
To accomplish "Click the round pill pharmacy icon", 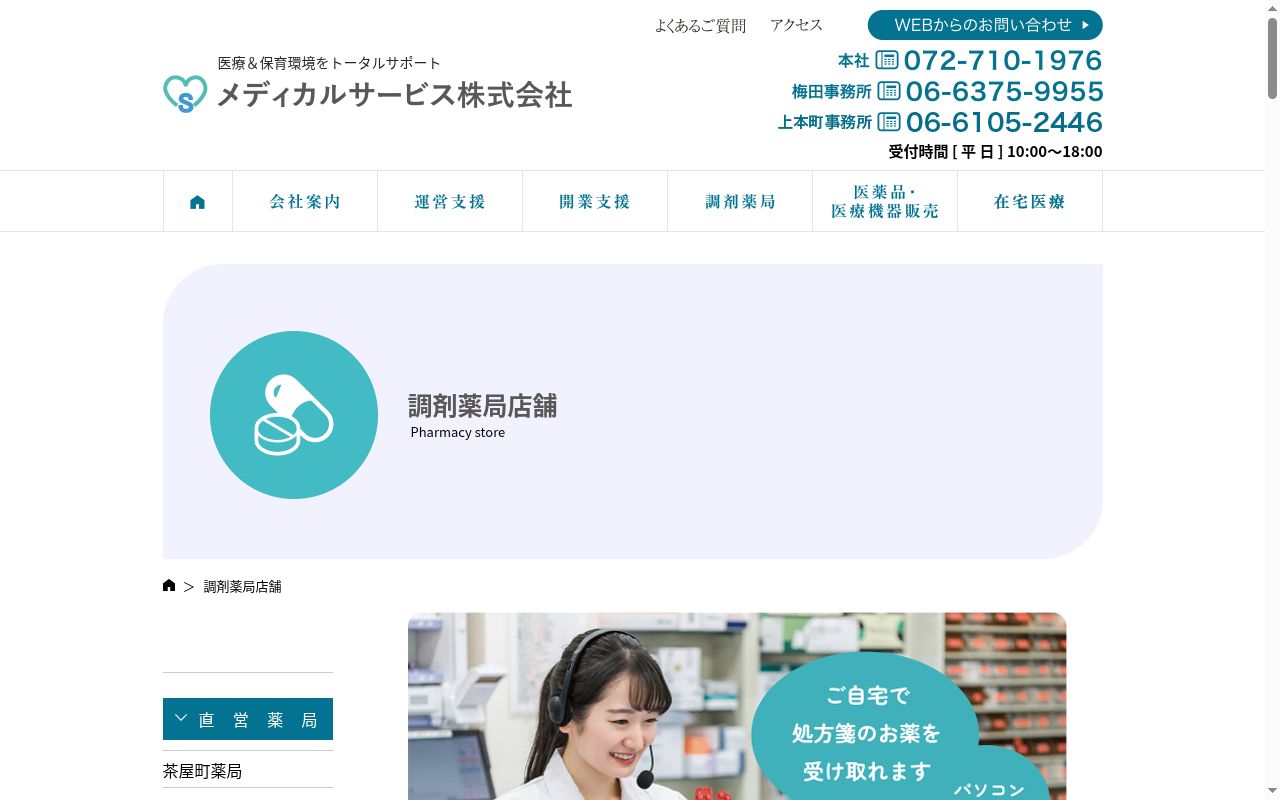I will [x=294, y=415].
